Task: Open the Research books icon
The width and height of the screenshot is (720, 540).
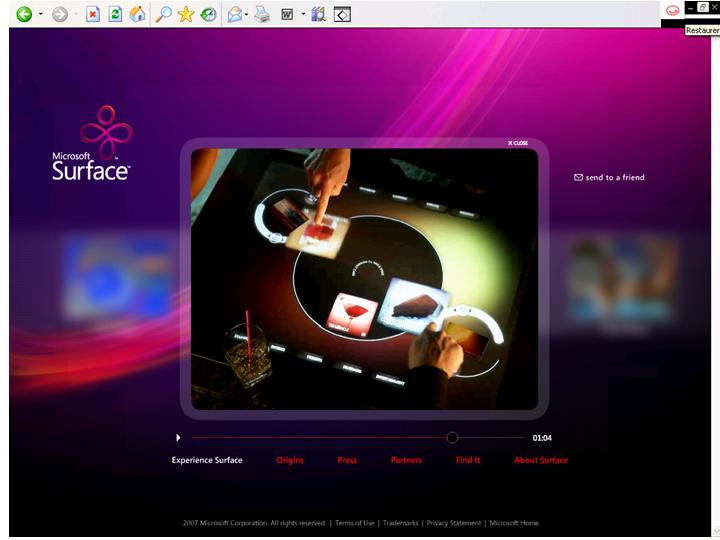Action: (318, 14)
